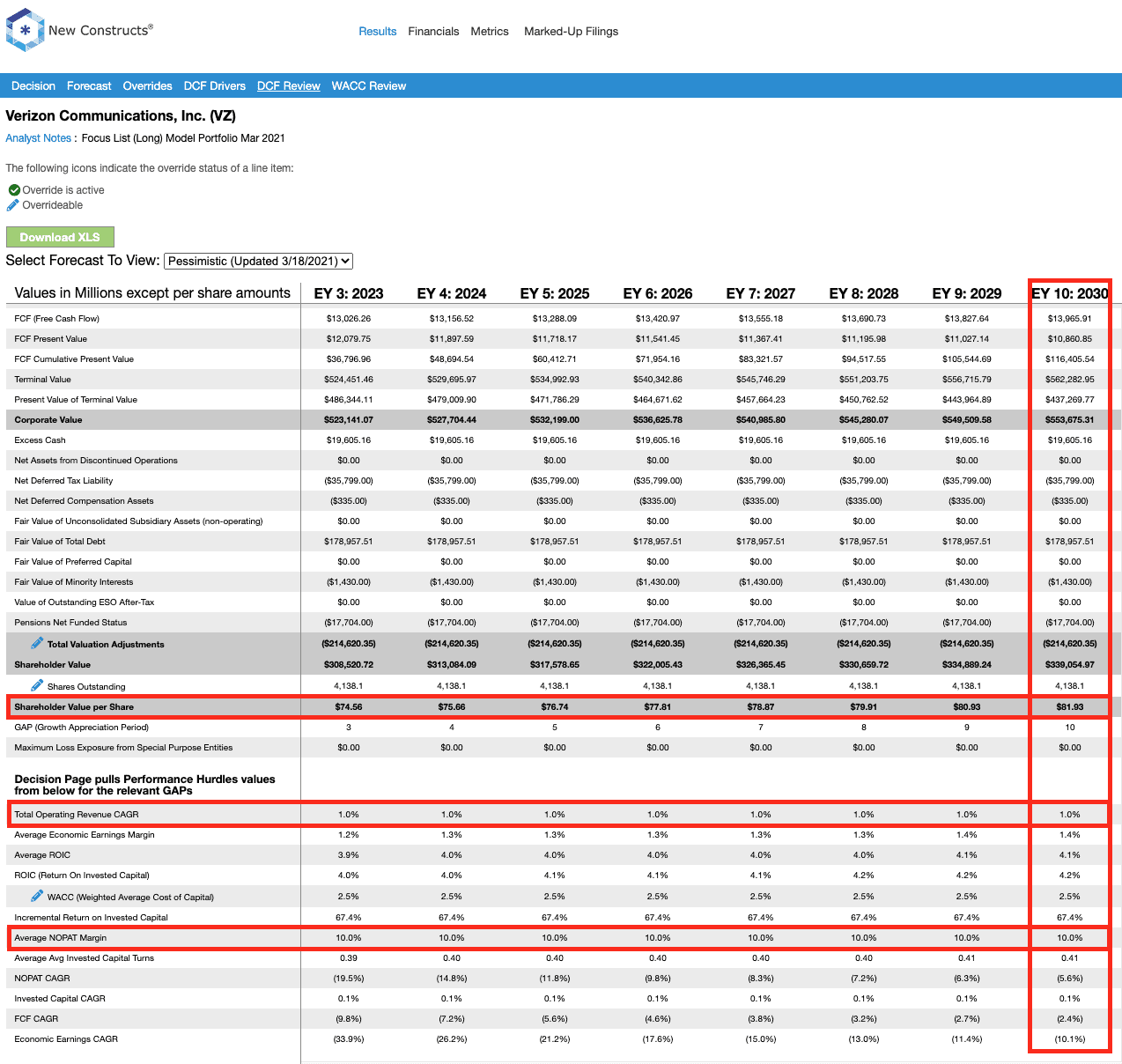Click 'Value of Outstanding ESO After-Tax' label

coord(85,602)
